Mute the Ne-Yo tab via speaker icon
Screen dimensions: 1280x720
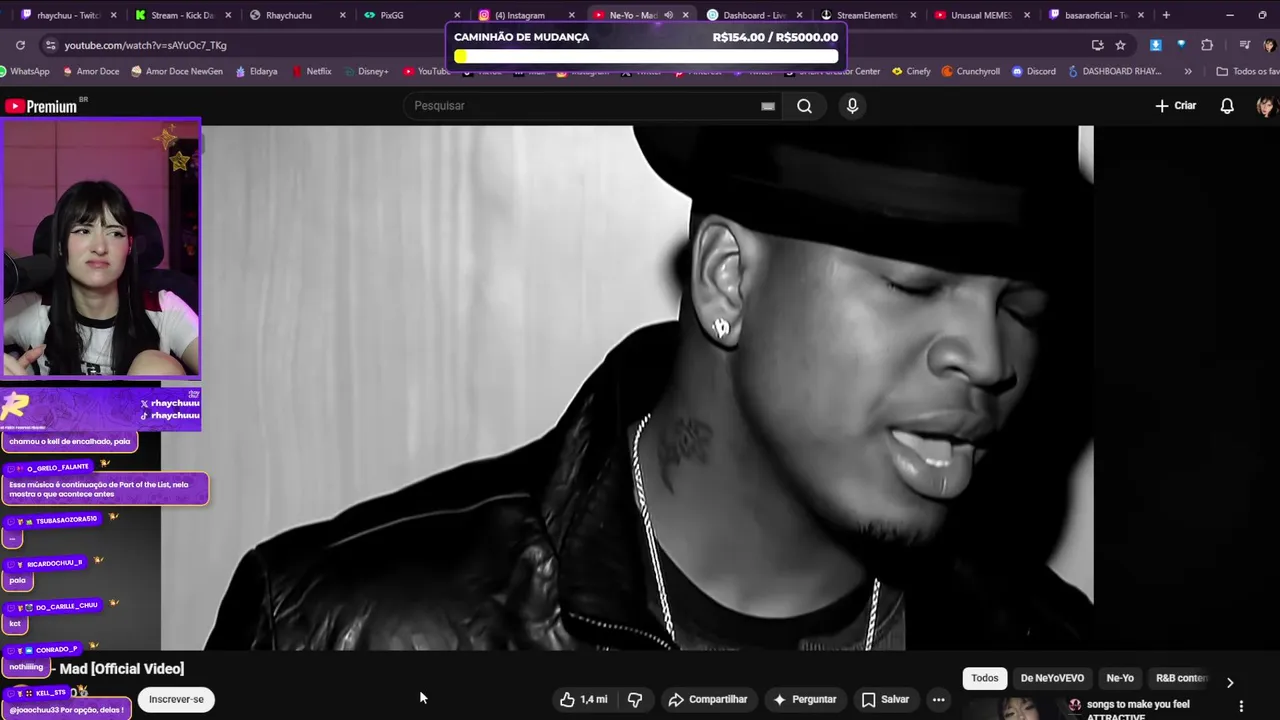668,15
